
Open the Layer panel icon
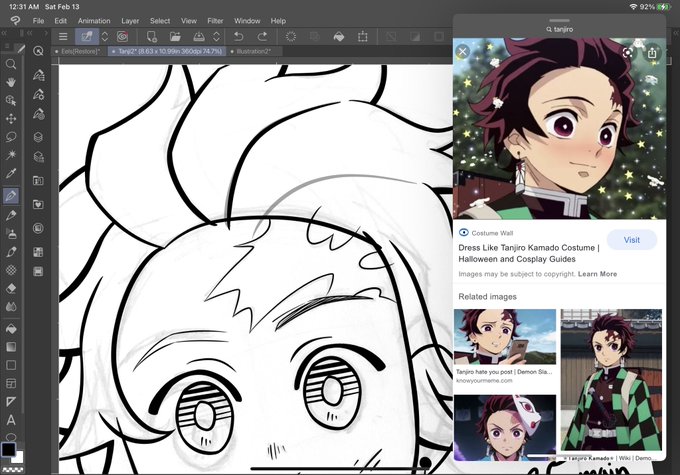pyautogui.click(x=38, y=137)
